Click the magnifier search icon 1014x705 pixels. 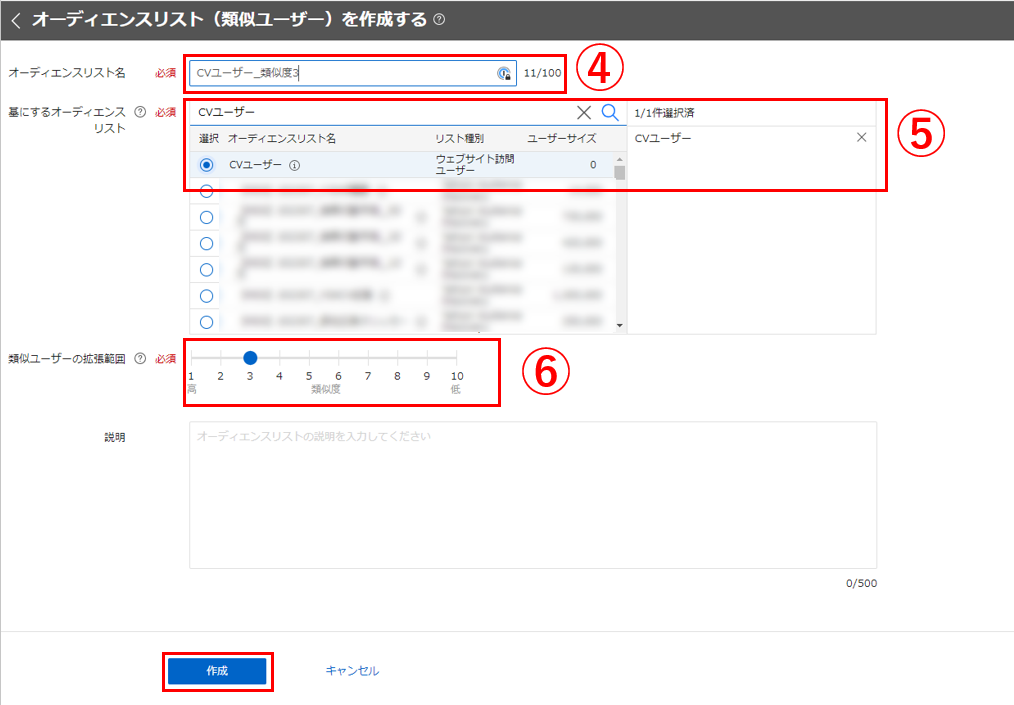click(x=610, y=112)
